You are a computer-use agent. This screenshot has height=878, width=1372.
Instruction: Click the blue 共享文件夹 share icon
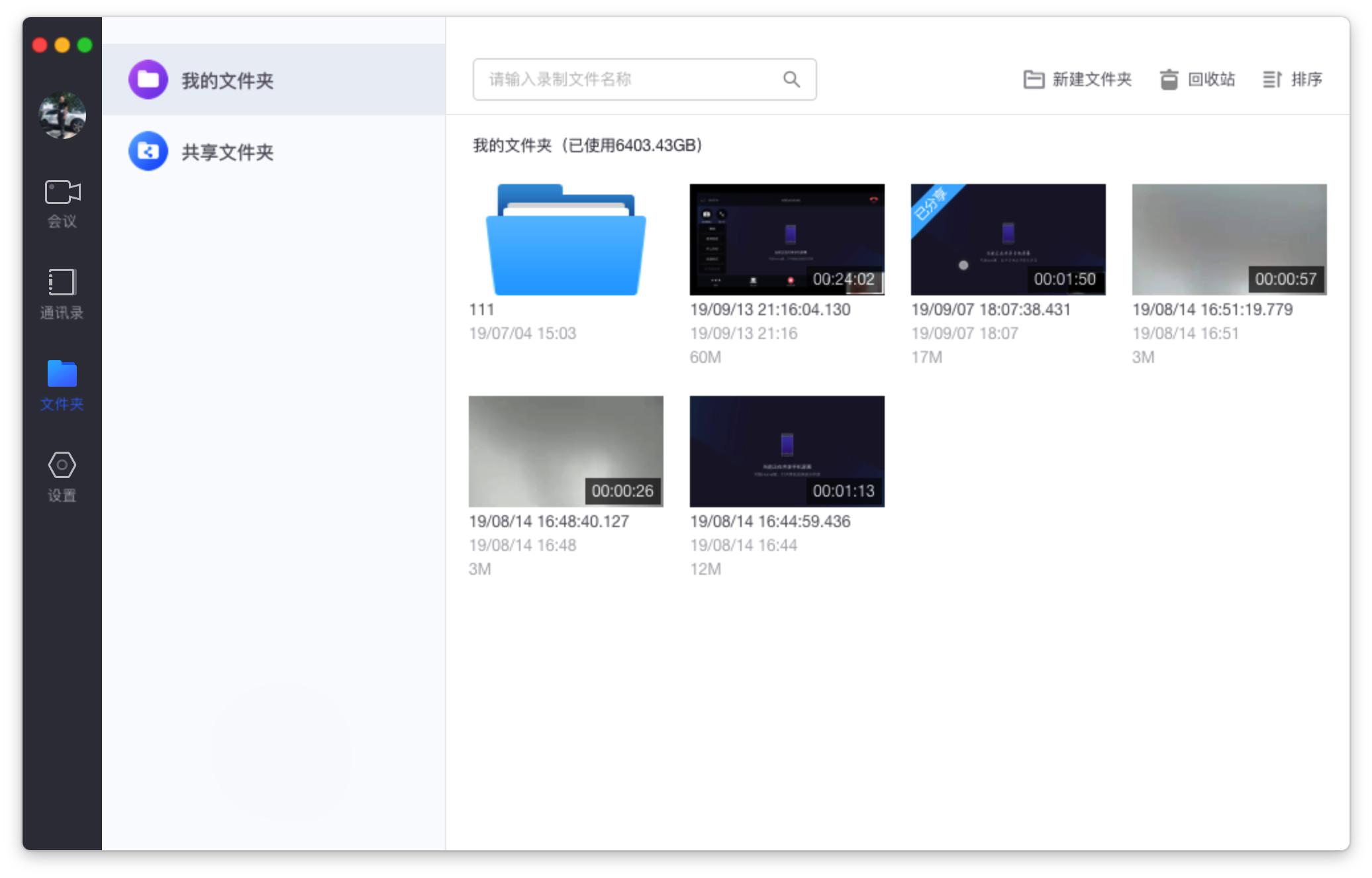tap(148, 151)
